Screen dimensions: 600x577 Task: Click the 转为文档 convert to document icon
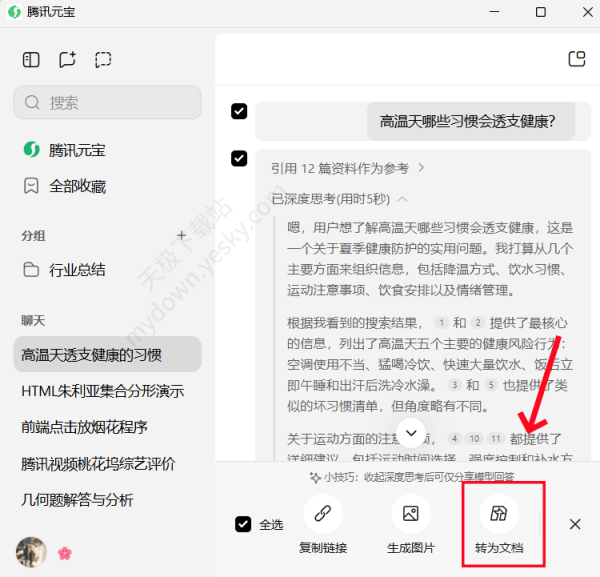[x=498, y=515]
